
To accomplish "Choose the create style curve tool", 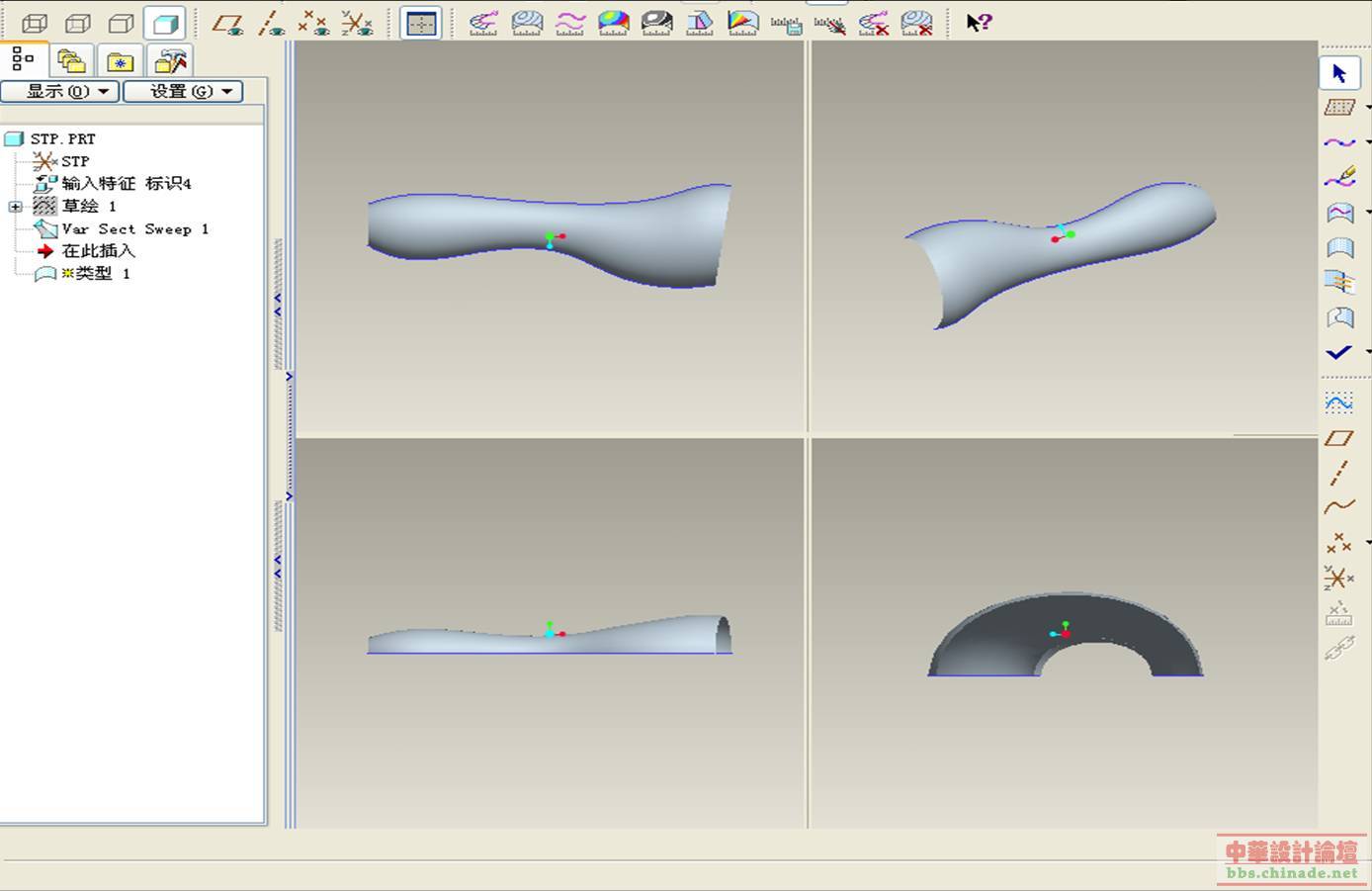I will [1339, 143].
